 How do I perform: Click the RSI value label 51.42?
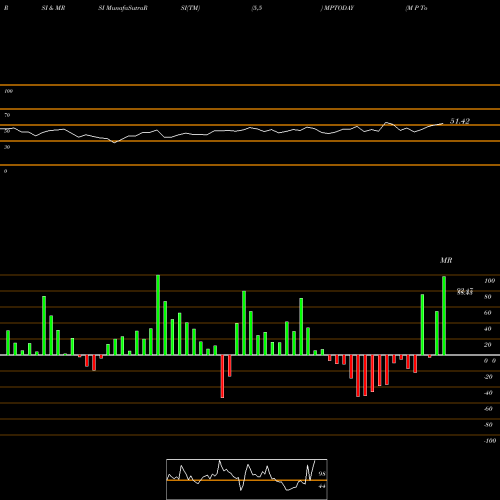click(460, 121)
